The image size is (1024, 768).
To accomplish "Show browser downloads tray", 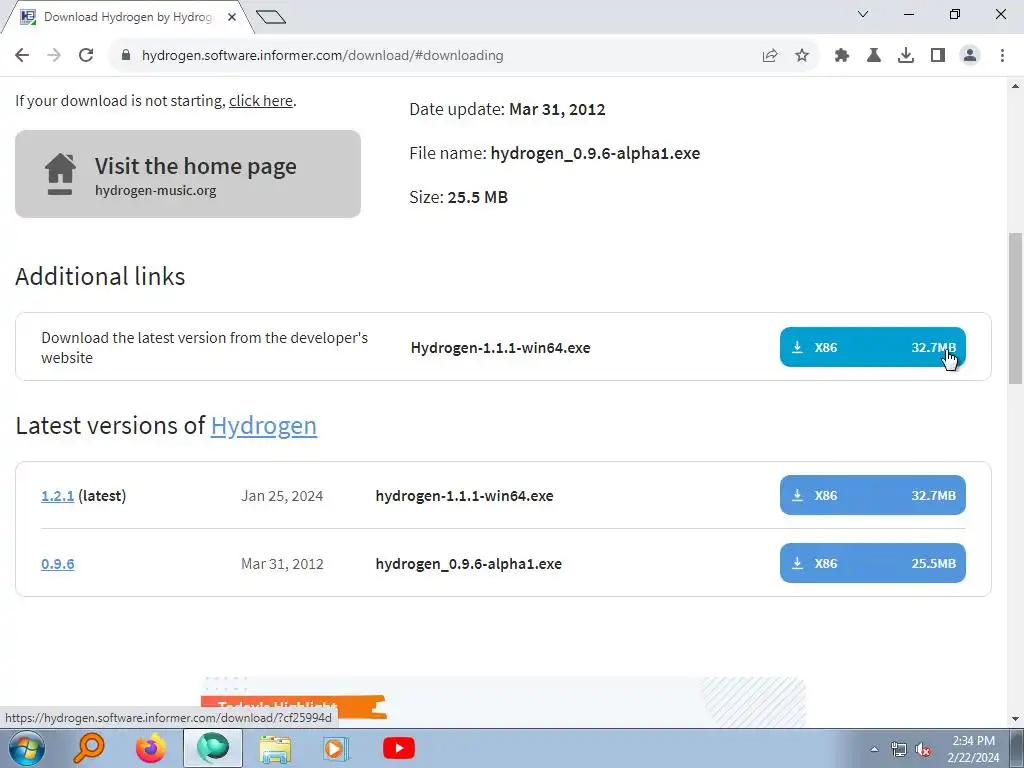I will (906, 56).
